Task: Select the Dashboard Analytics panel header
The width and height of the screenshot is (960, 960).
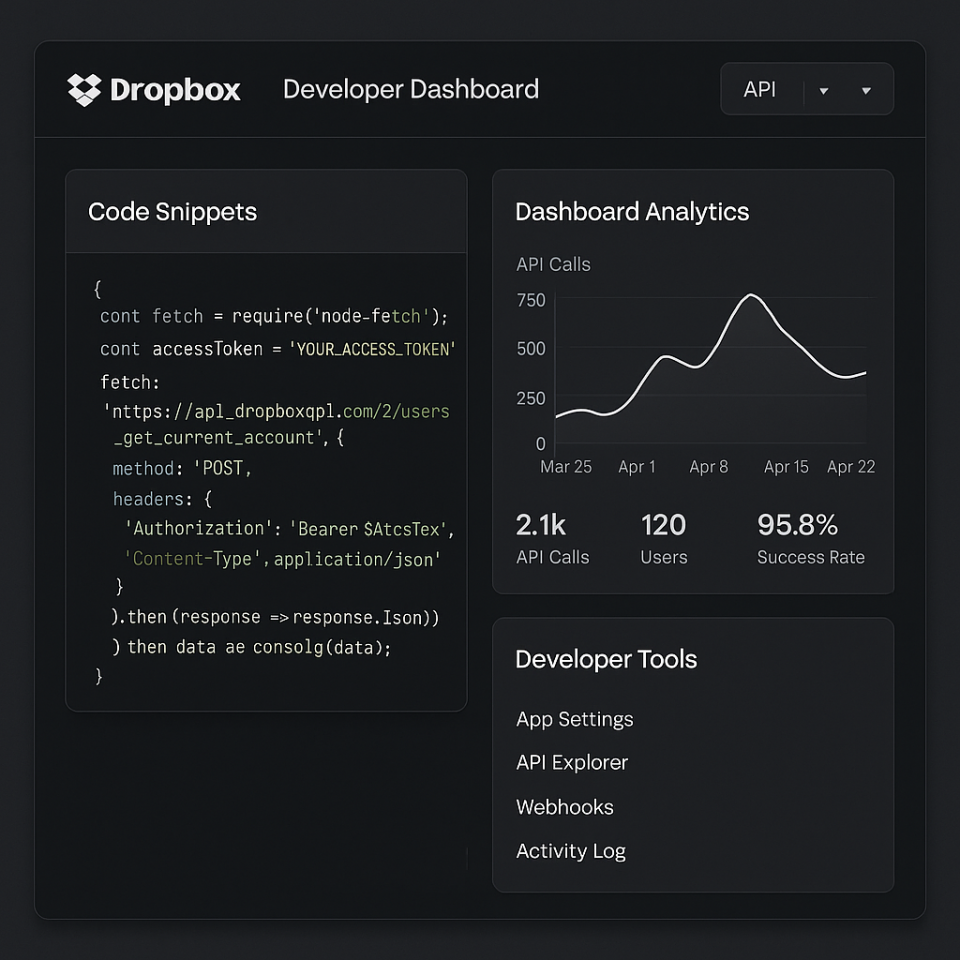Action: [632, 212]
